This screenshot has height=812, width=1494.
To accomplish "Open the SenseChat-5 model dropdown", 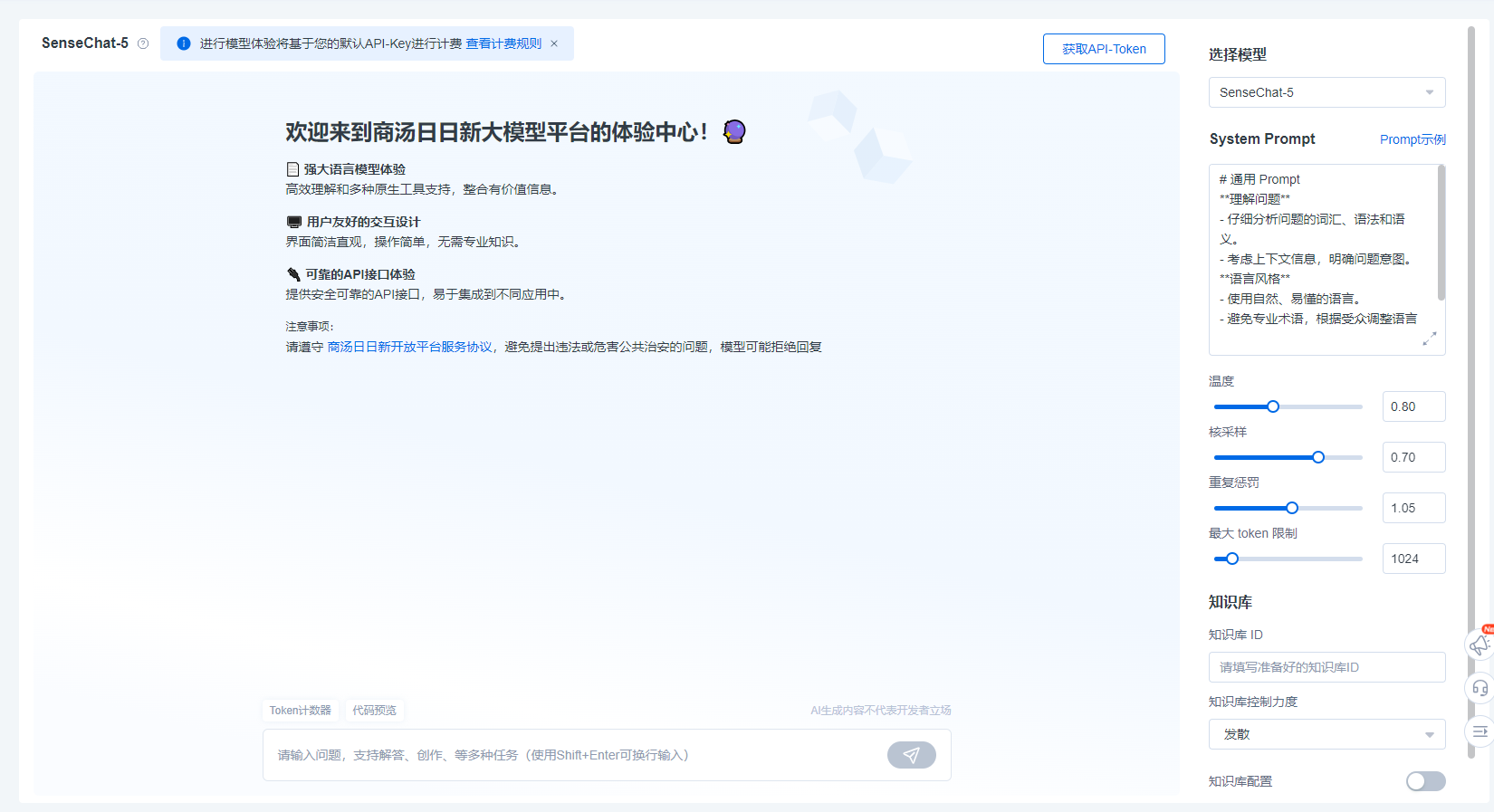I will [1326, 92].
